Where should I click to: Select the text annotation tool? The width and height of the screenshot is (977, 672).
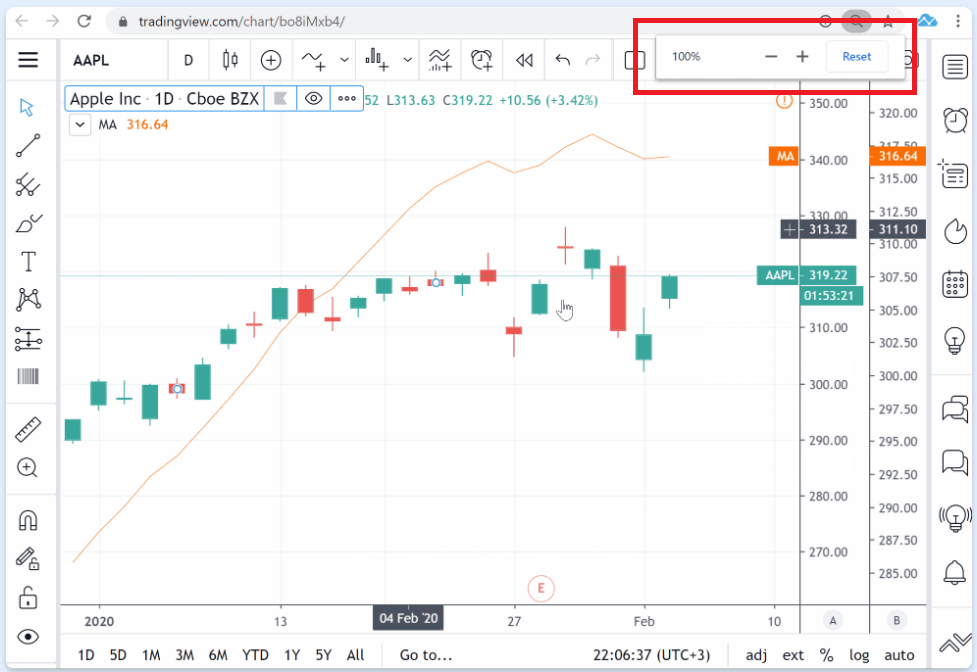(x=29, y=262)
